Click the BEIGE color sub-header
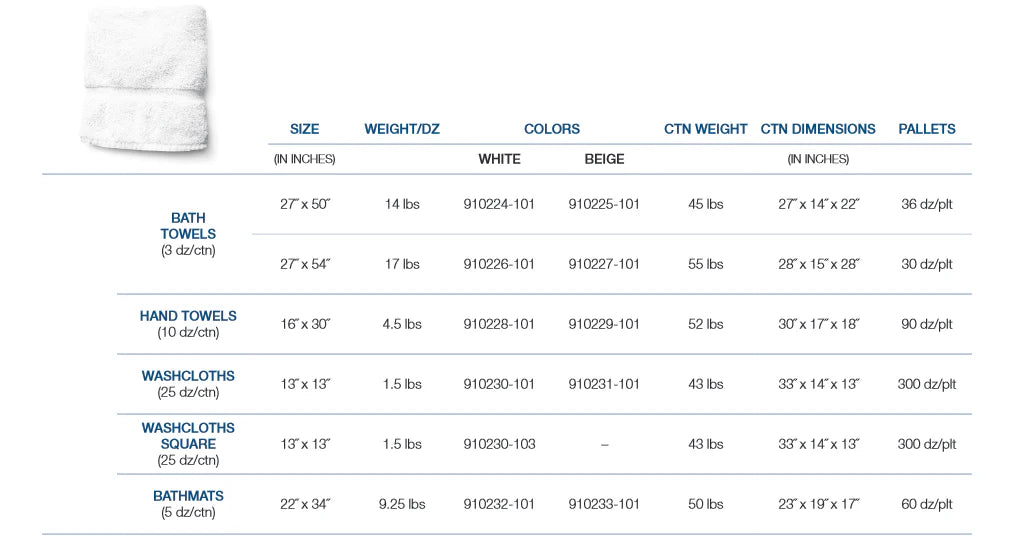Screen dimensions: 1016x552 [x=604, y=159]
